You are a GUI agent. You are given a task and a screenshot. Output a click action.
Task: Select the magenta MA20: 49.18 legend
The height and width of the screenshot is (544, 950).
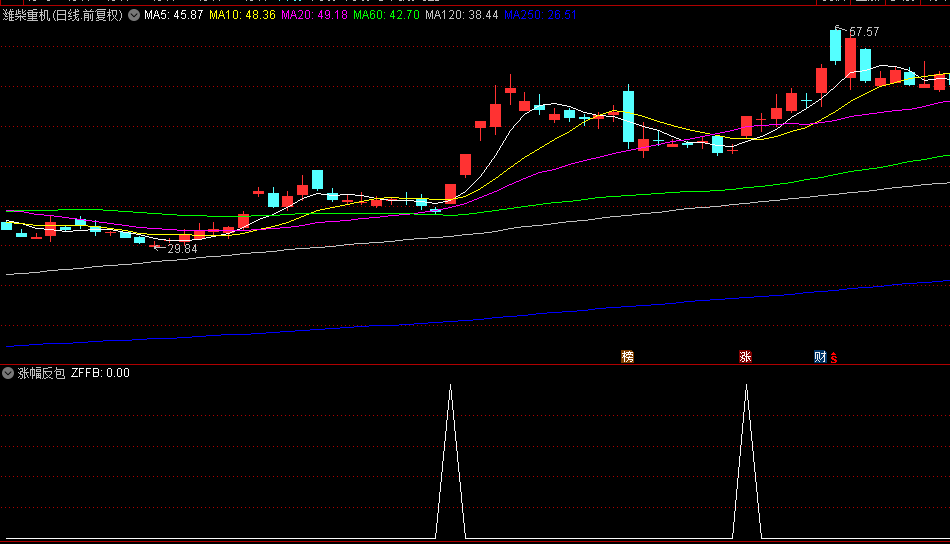point(314,15)
